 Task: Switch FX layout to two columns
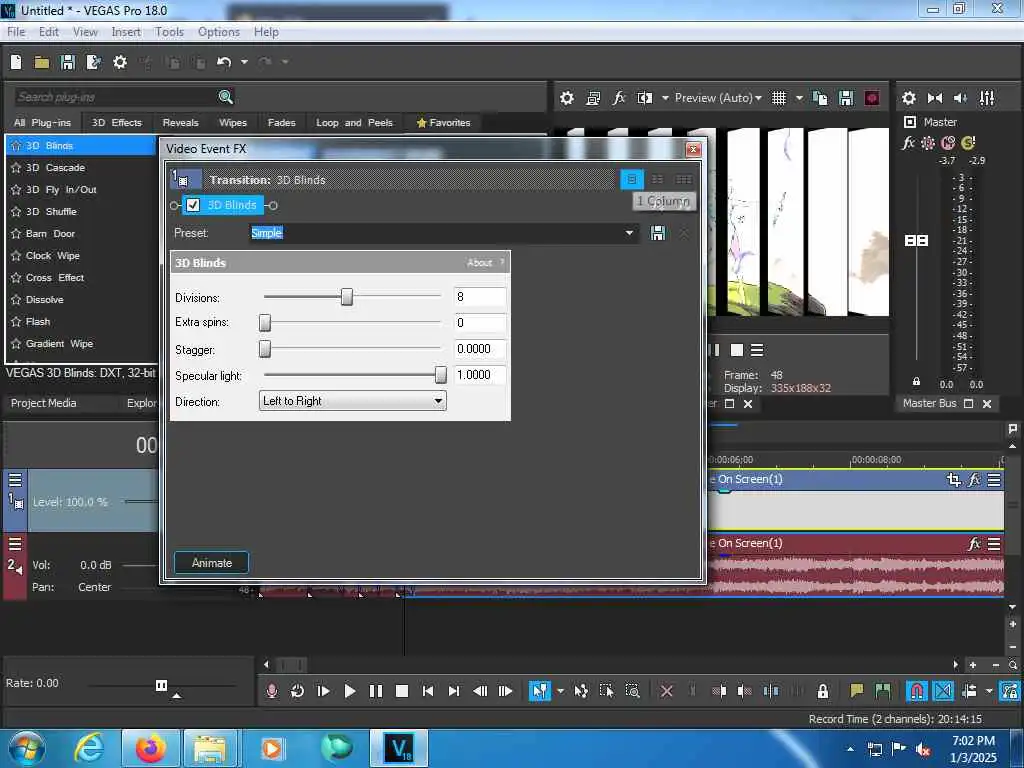tap(658, 179)
